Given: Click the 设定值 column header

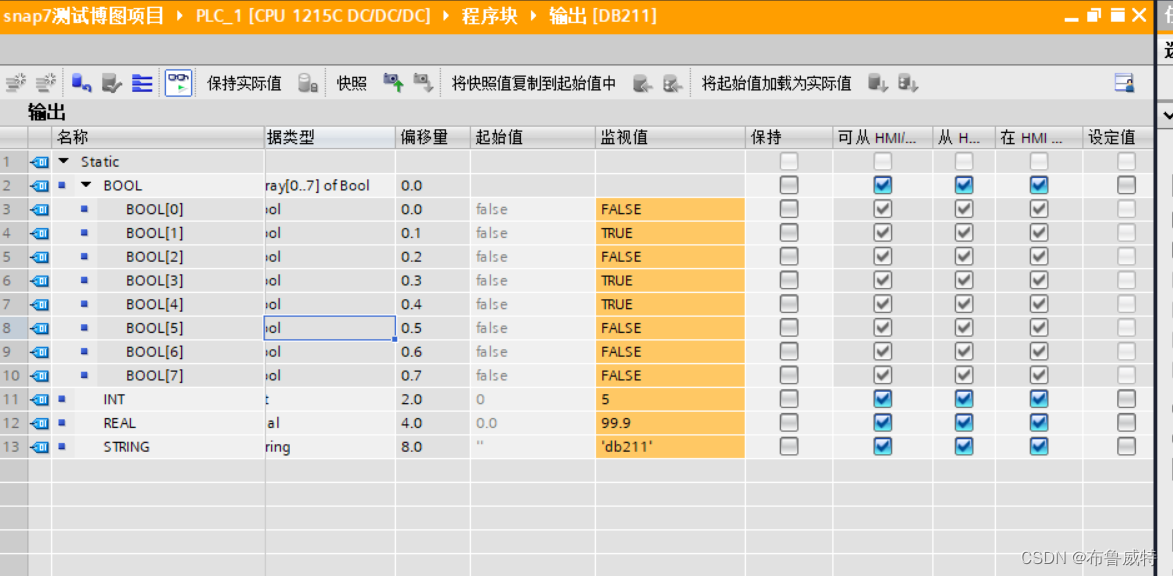Looking at the screenshot, I should point(1118,137).
